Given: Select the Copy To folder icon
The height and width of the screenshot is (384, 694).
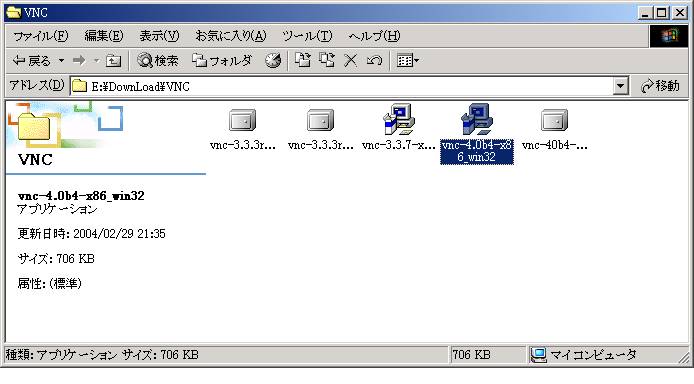Looking at the screenshot, I should (327, 60).
